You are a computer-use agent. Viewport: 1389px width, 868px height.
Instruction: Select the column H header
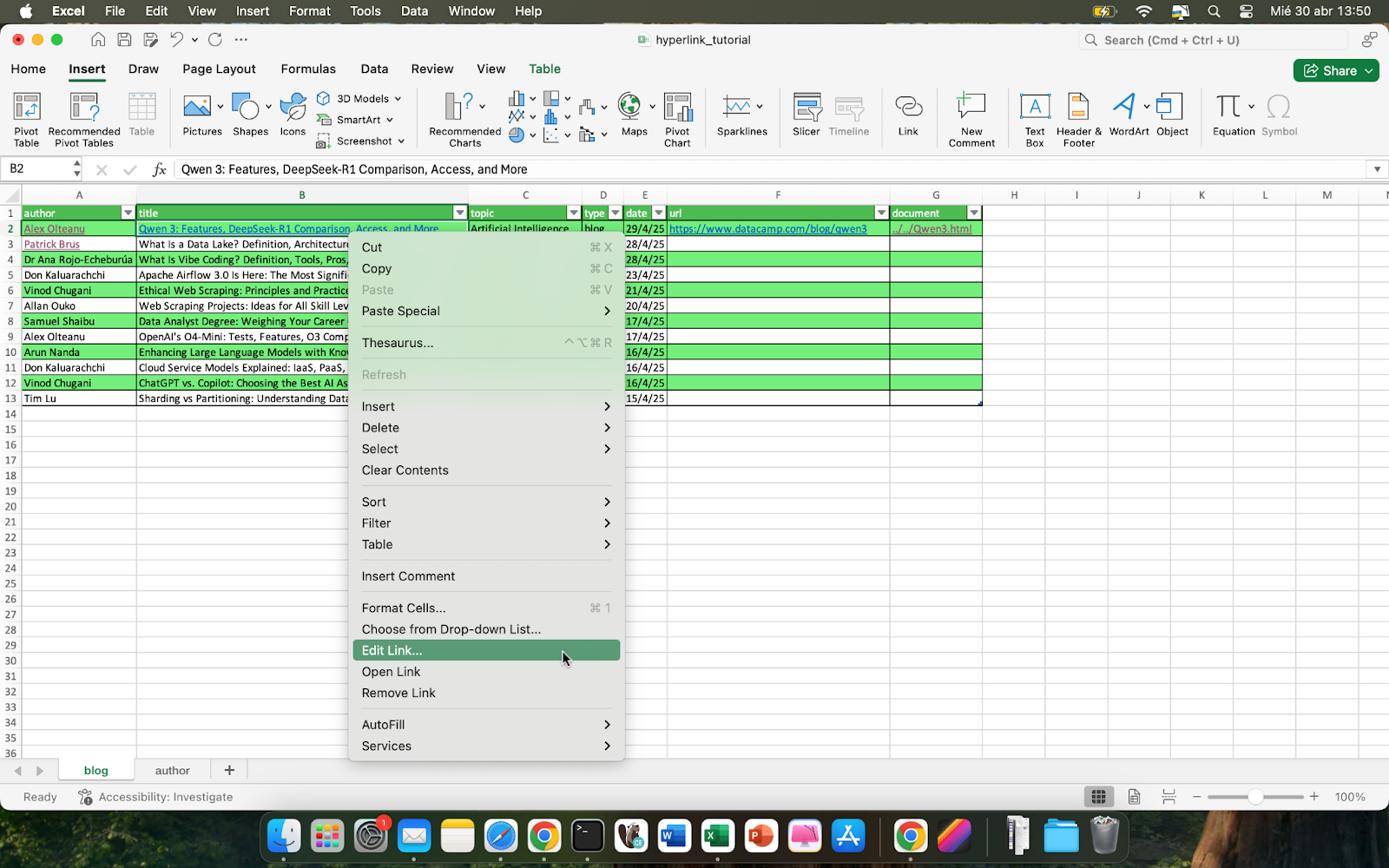[1013, 195]
